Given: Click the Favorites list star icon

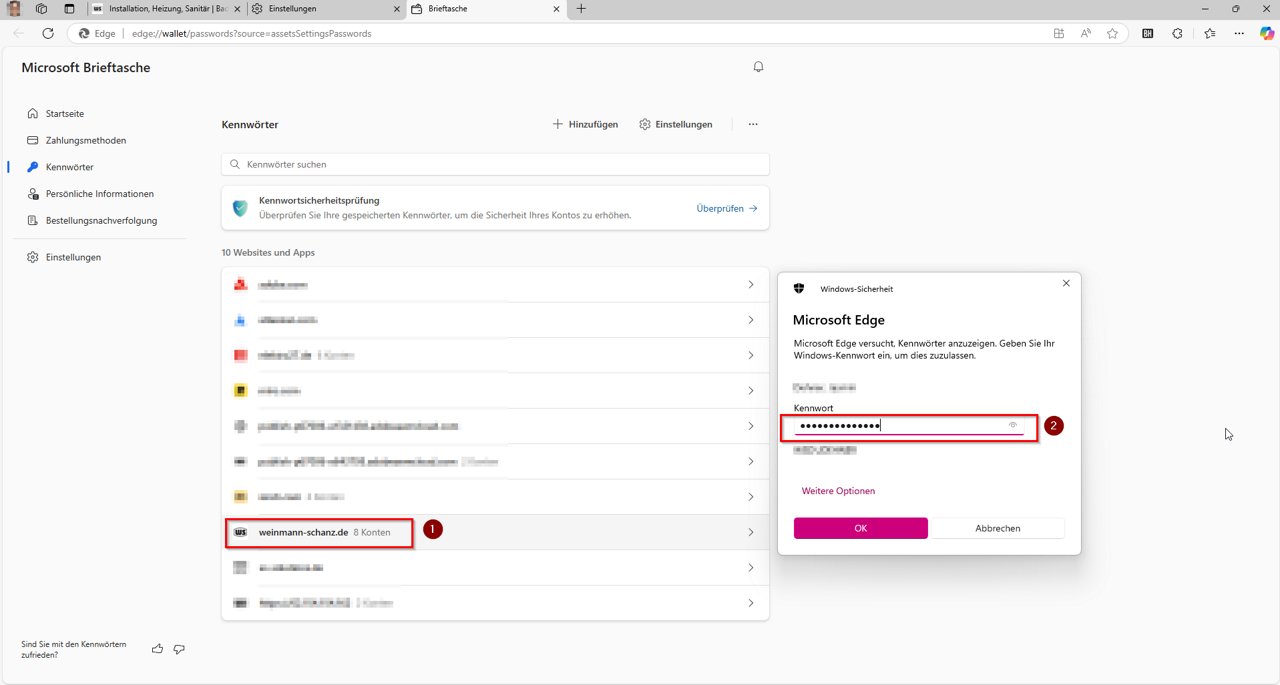Looking at the screenshot, I should coord(1209,33).
